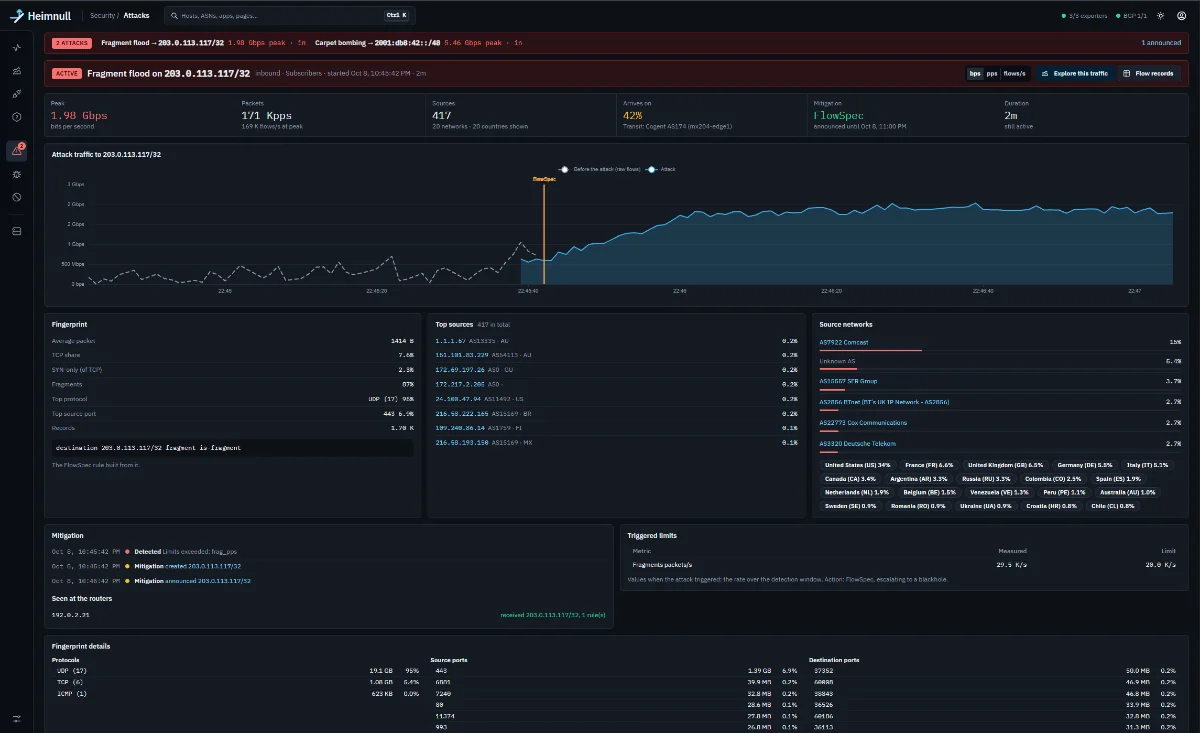Click router 192.0.2.21 row
This screenshot has height=733, width=1200.
tap(330, 615)
